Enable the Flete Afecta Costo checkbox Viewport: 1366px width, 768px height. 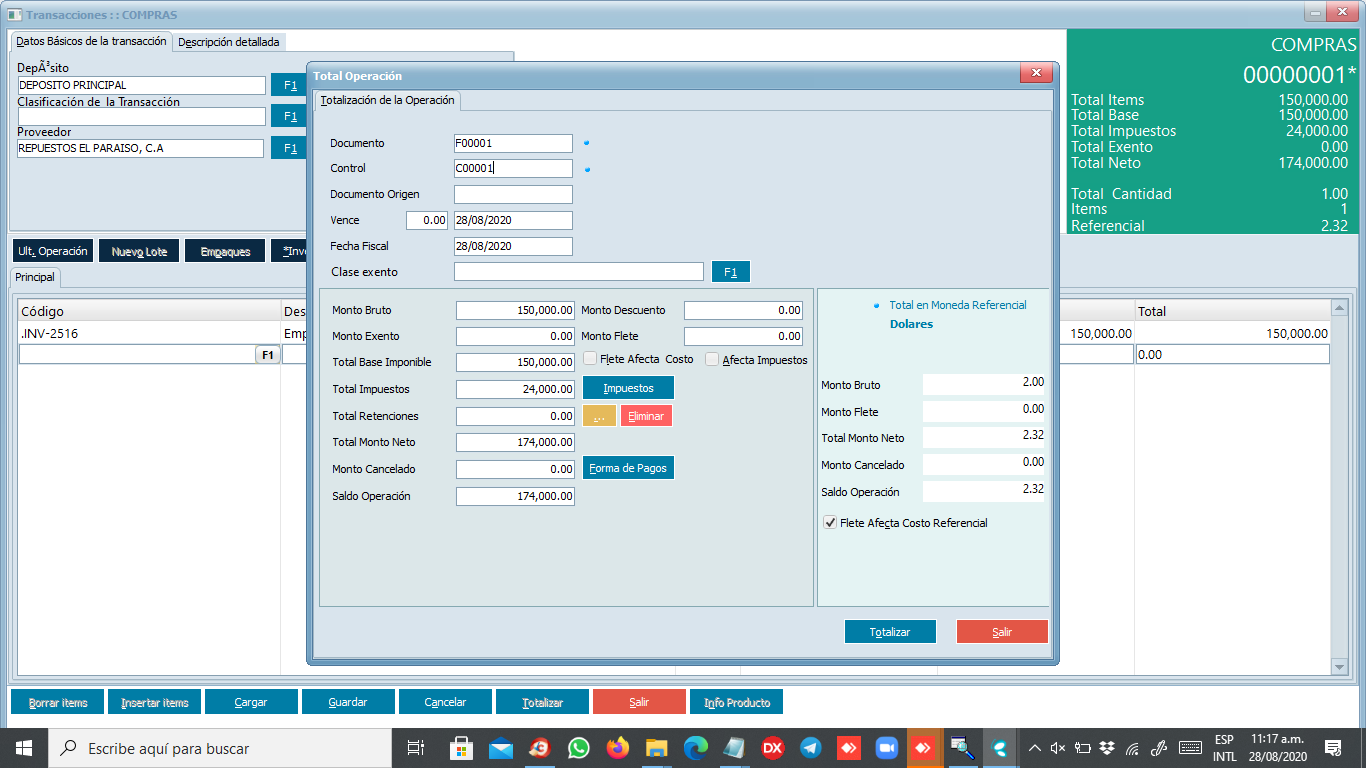[590, 359]
